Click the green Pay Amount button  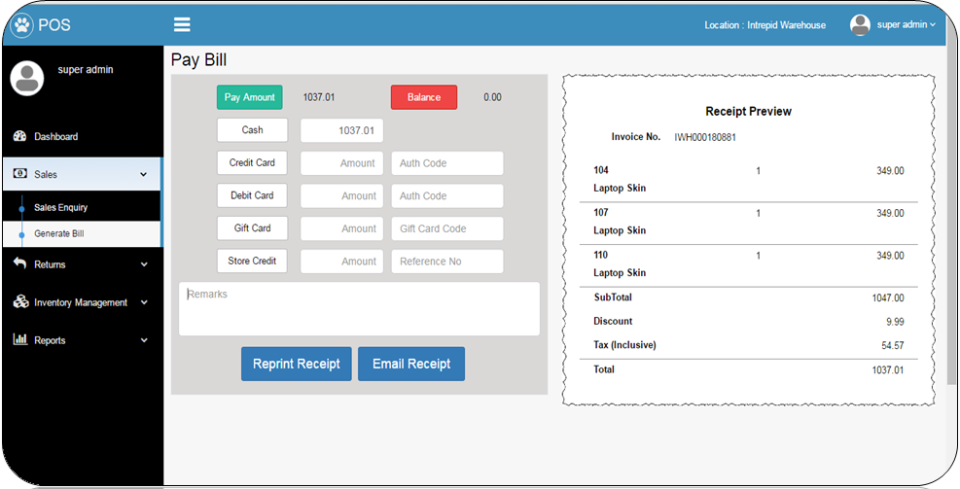coord(250,97)
